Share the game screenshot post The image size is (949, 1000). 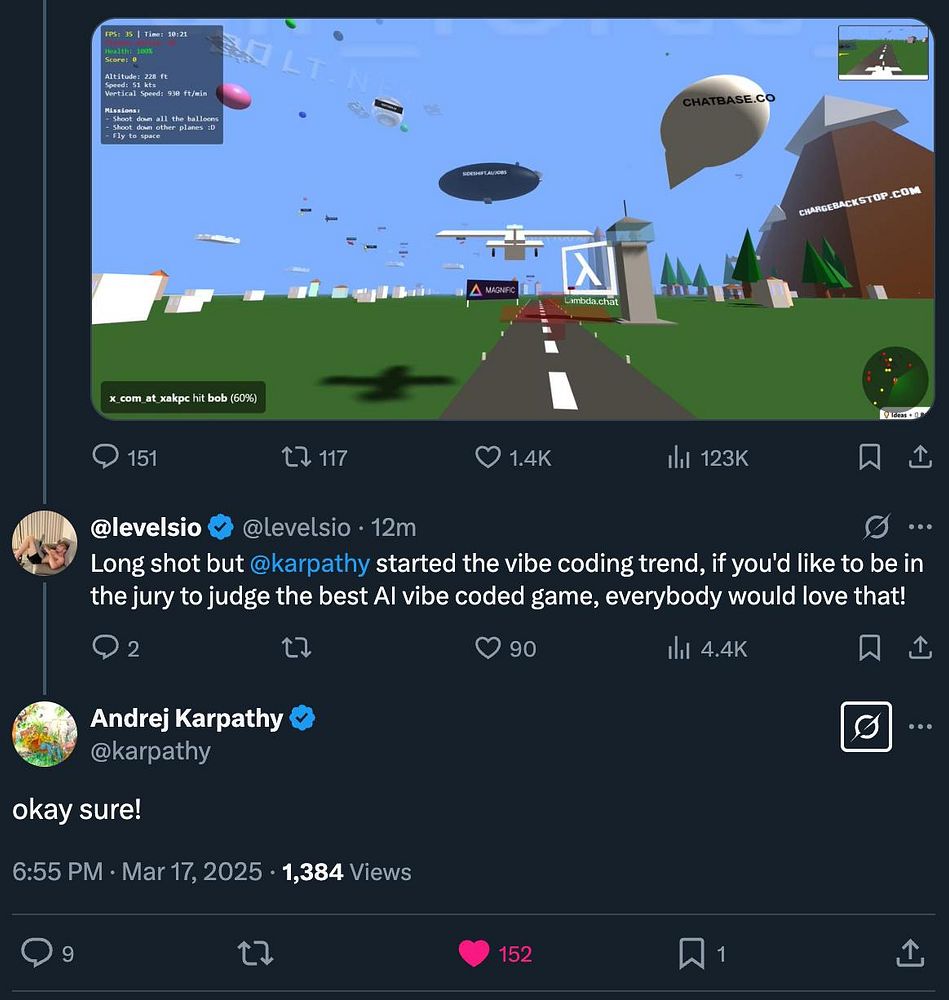pos(919,457)
